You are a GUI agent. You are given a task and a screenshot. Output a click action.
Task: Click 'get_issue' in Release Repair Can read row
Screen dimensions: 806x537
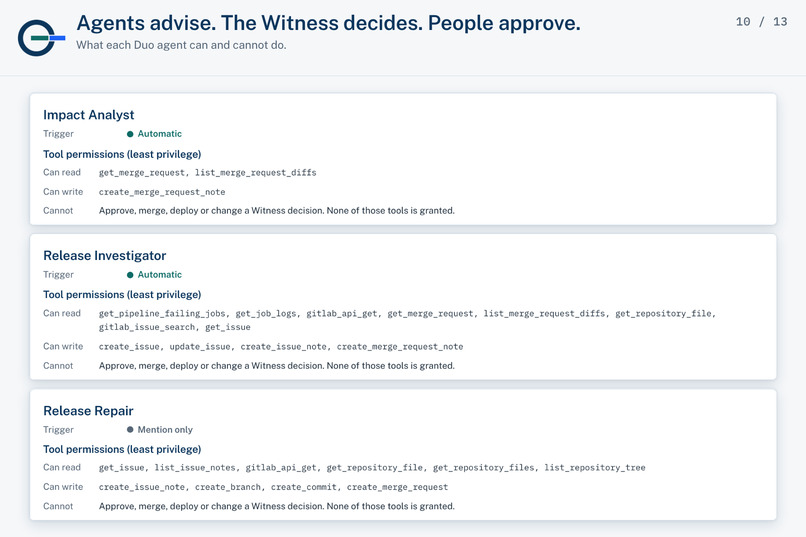(121, 468)
